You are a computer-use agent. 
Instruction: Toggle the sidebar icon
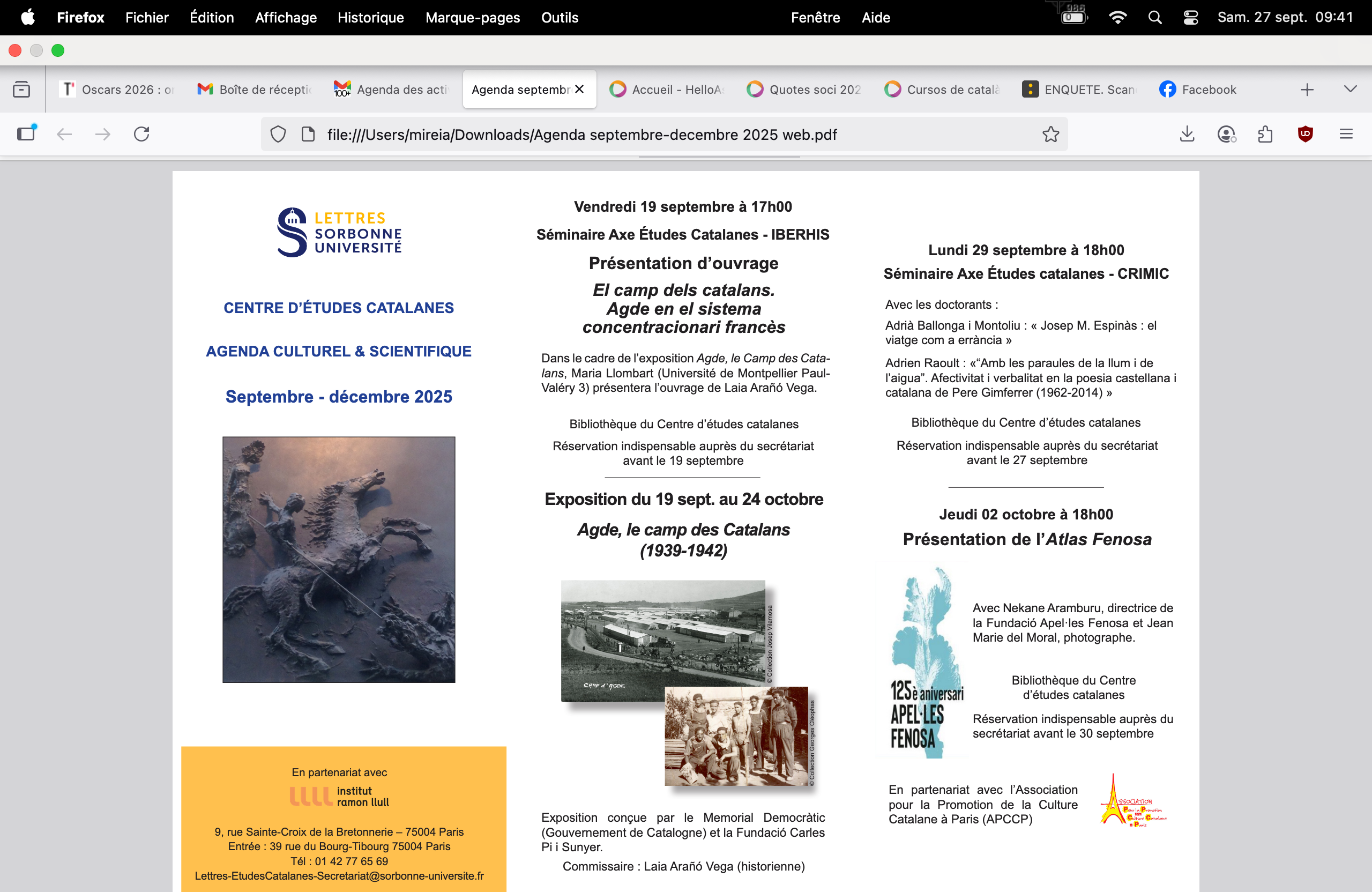[x=26, y=135]
